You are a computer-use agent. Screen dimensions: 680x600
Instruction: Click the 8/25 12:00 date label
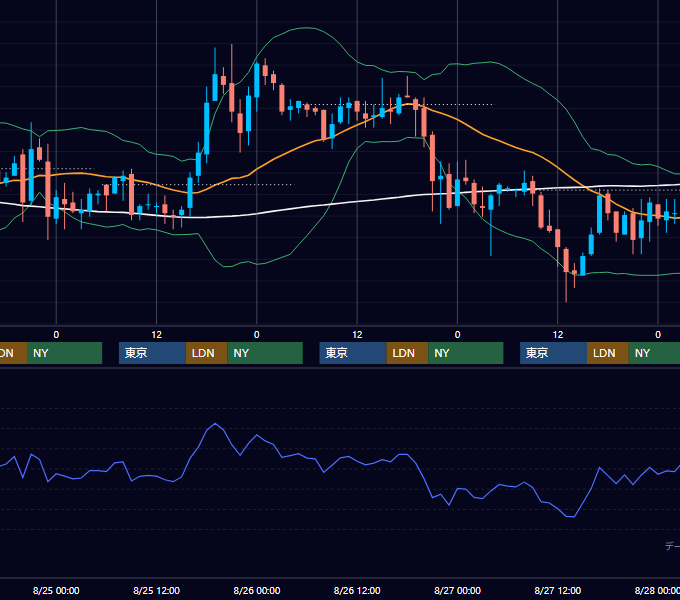click(156, 590)
